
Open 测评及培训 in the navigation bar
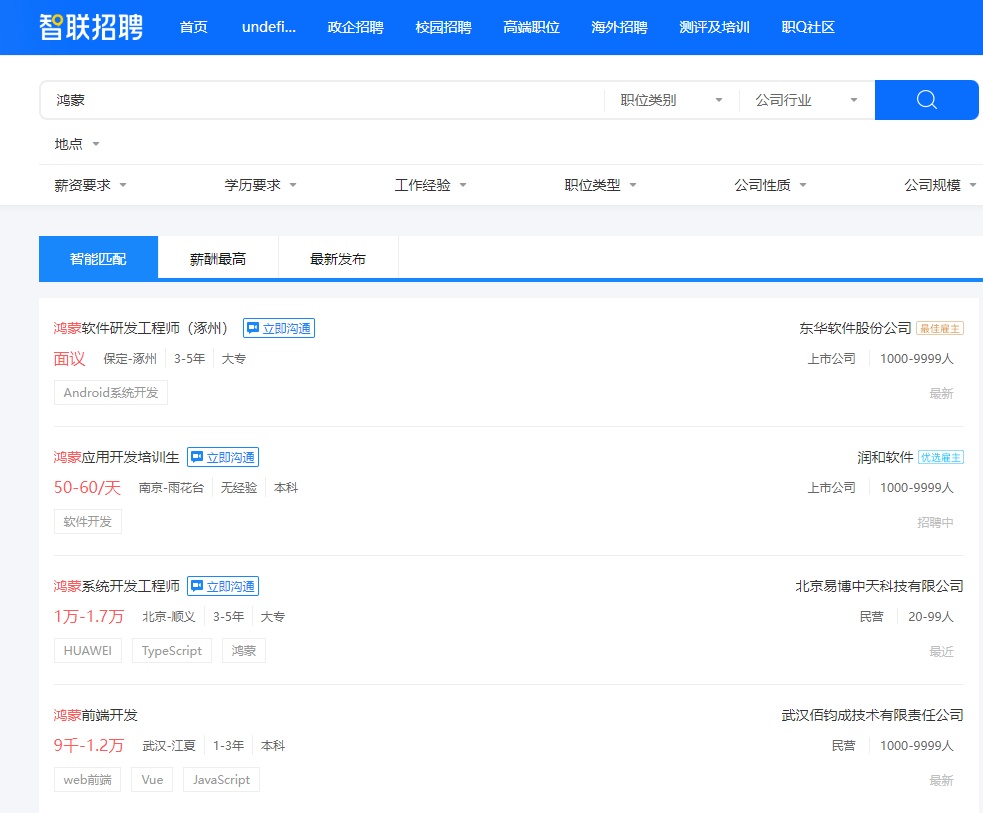click(x=714, y=28)
